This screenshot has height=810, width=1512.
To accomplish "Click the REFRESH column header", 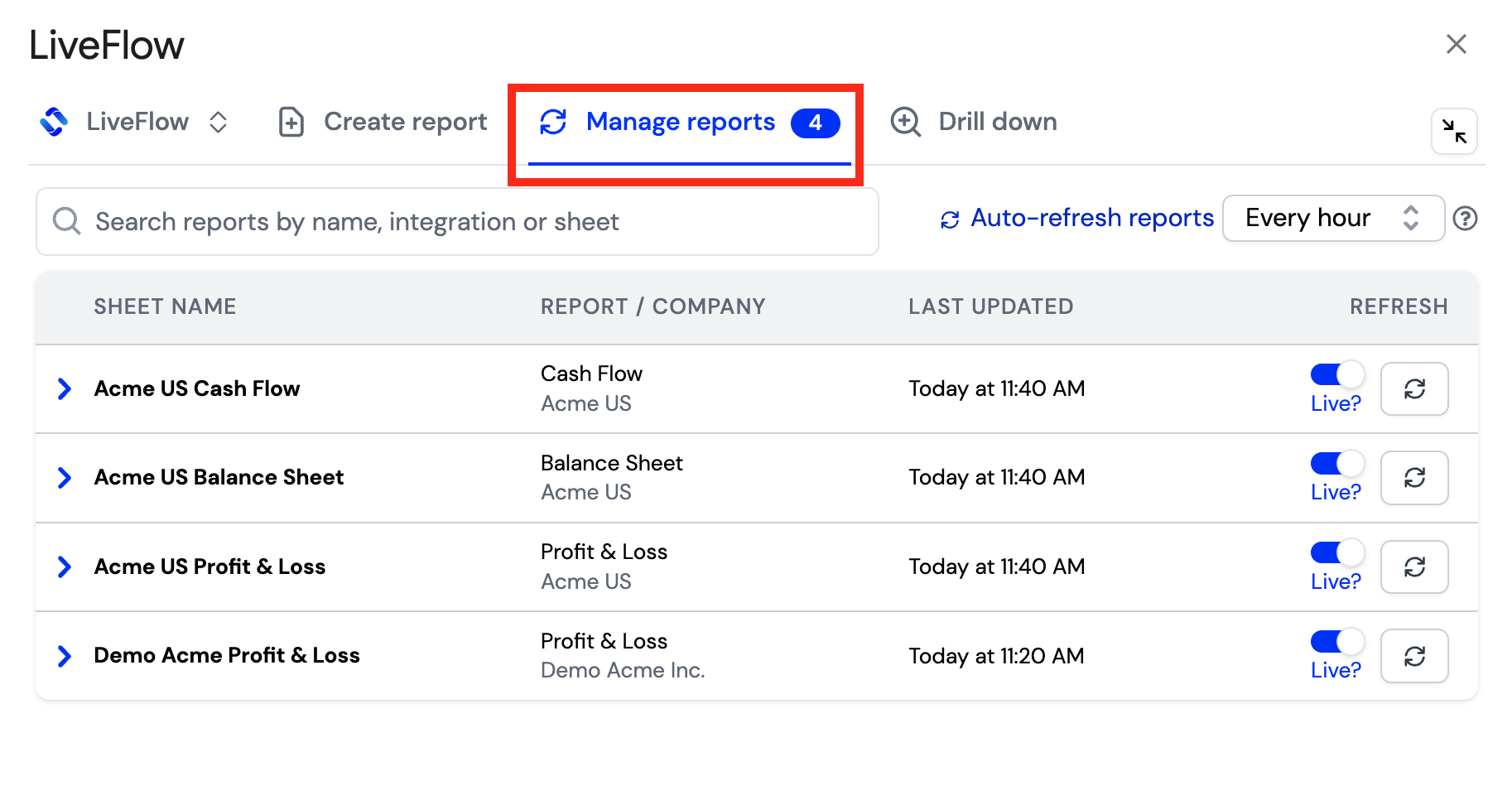I will click(x=1399, y=306).
